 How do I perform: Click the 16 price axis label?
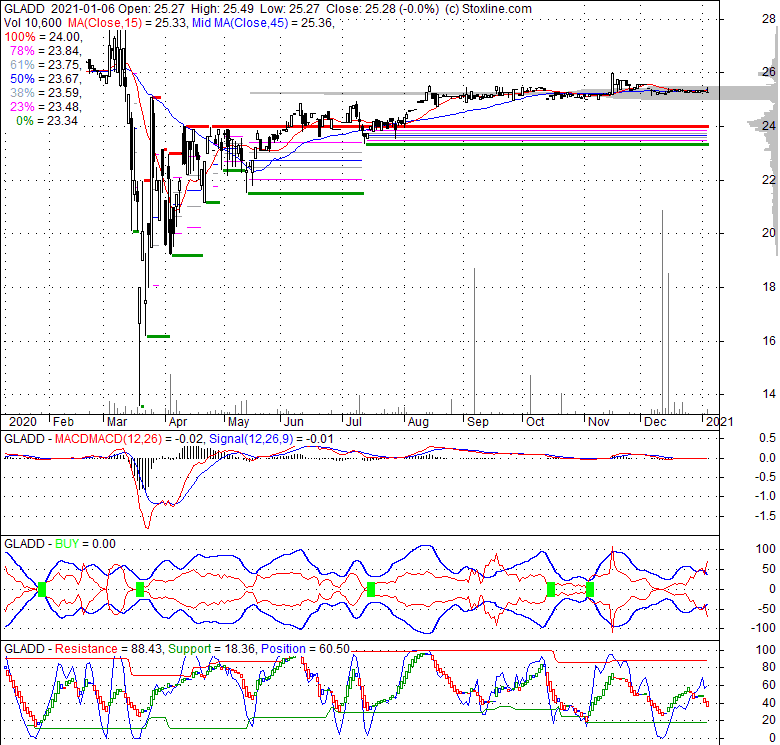769,340
